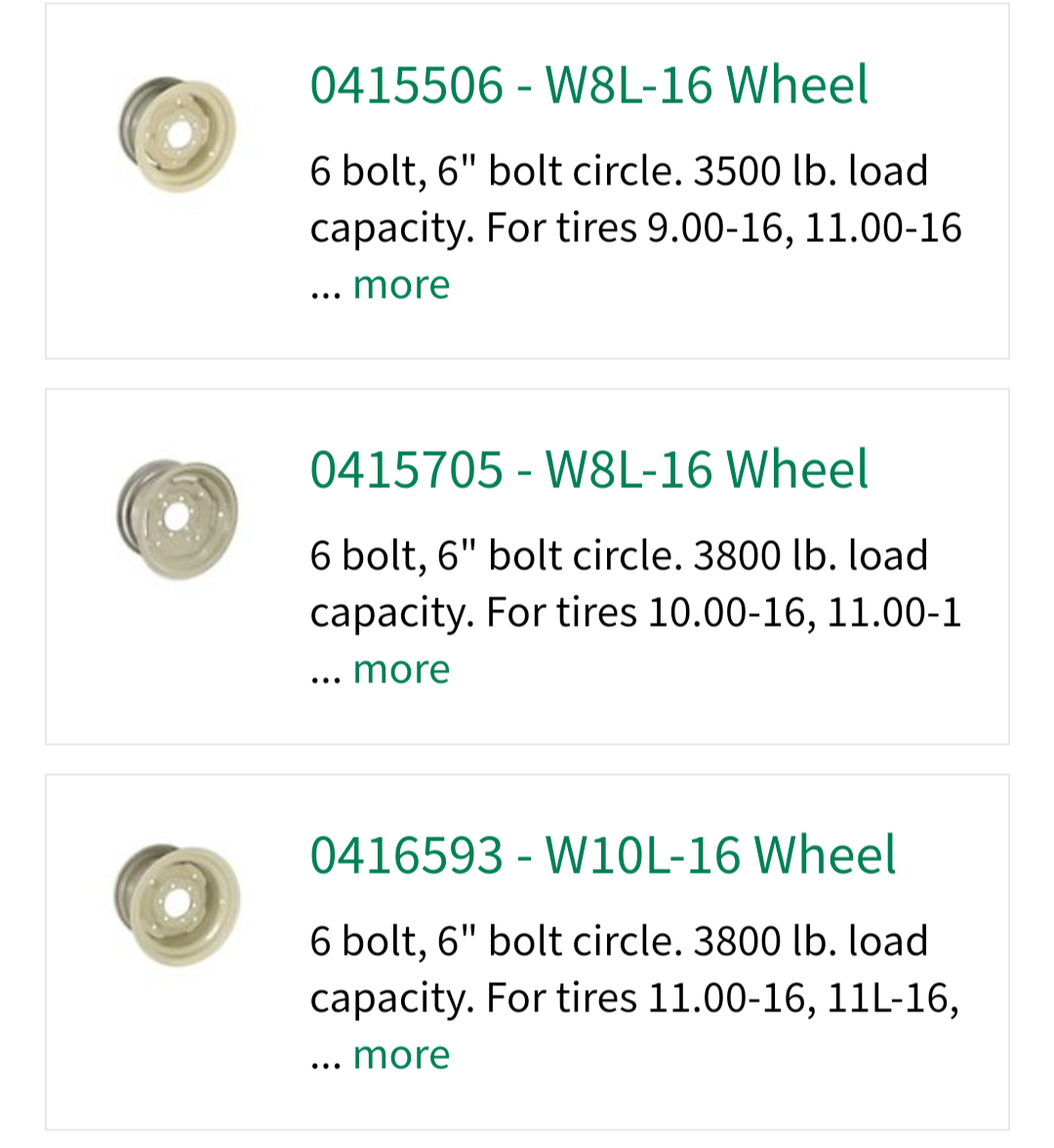Click the 0415705 wheel thumbnail image
This screenshot has width=1054, height=1148.
point(177,518)
